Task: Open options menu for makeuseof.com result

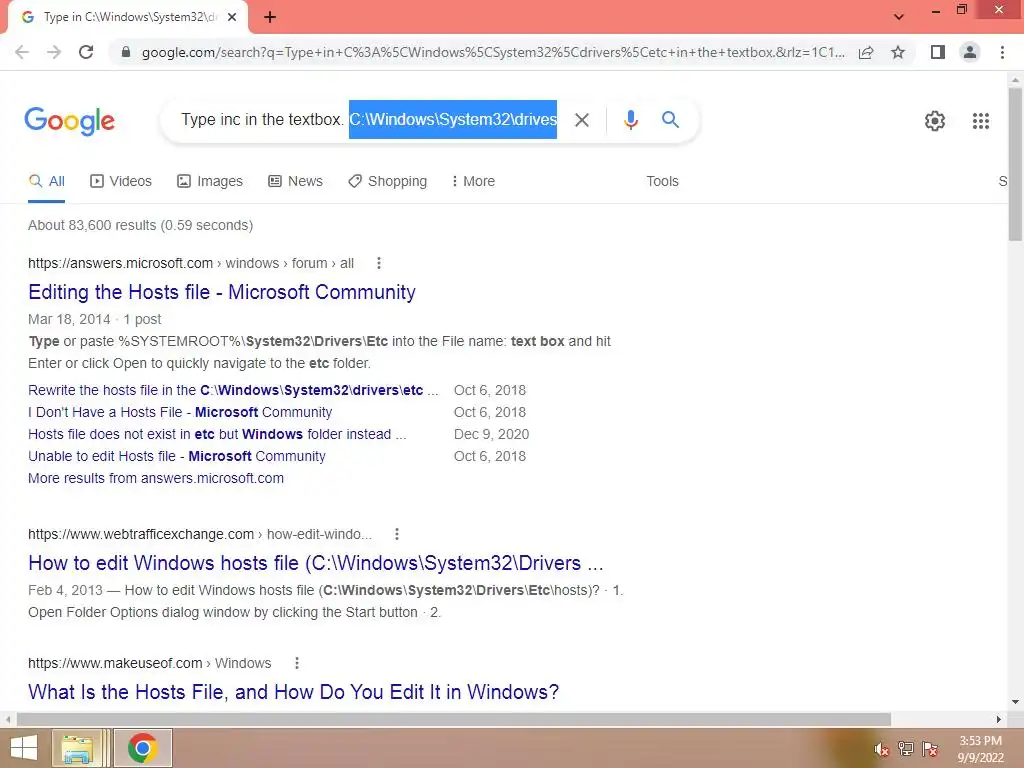Action: pyautogui.click(x=296, y=664)
